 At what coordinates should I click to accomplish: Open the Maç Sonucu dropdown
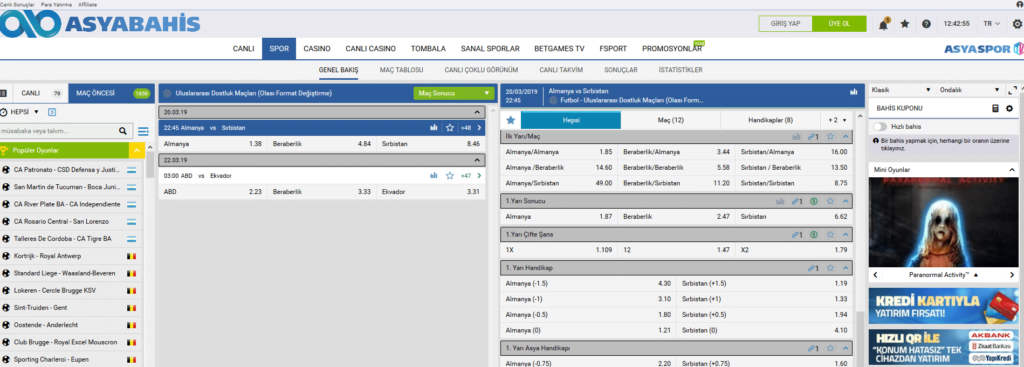coord(454,93)
